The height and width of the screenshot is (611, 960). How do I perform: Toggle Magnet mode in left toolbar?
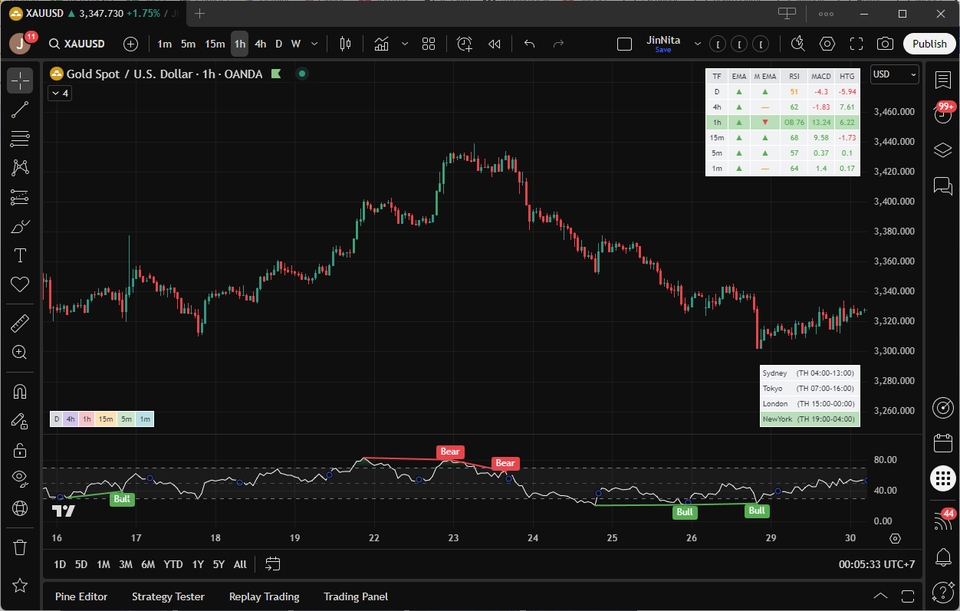(20, 391)
